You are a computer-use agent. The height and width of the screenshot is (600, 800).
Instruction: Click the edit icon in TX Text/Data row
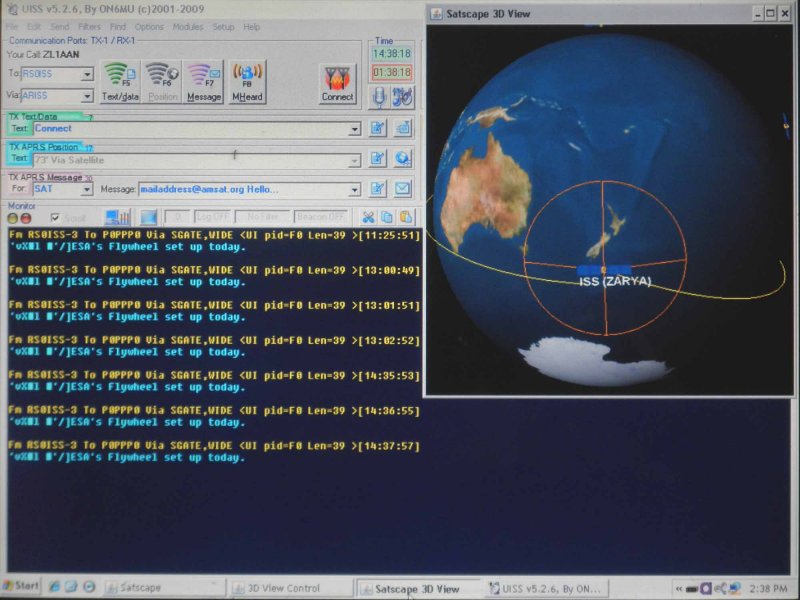(x=378, y=128)
